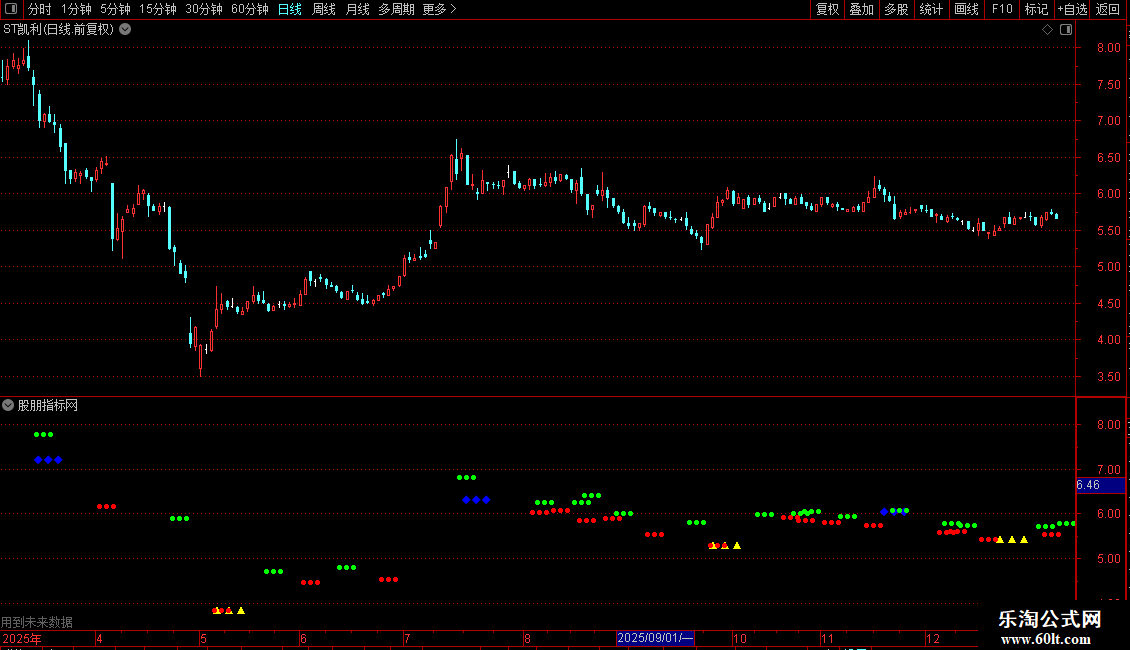The height and width of the screenshot is (650, 1130).
Task: Click the blue diamond markers near the July peak
Action: (476, 499)
